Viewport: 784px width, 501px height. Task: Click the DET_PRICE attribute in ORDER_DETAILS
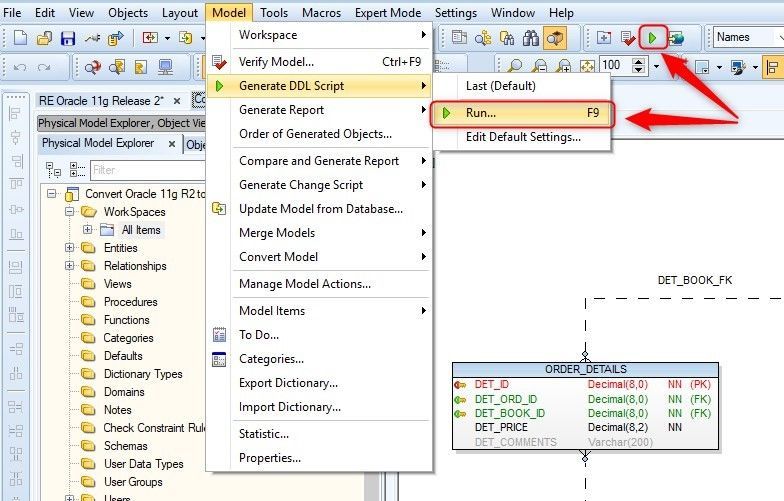(x=501, y=428)
